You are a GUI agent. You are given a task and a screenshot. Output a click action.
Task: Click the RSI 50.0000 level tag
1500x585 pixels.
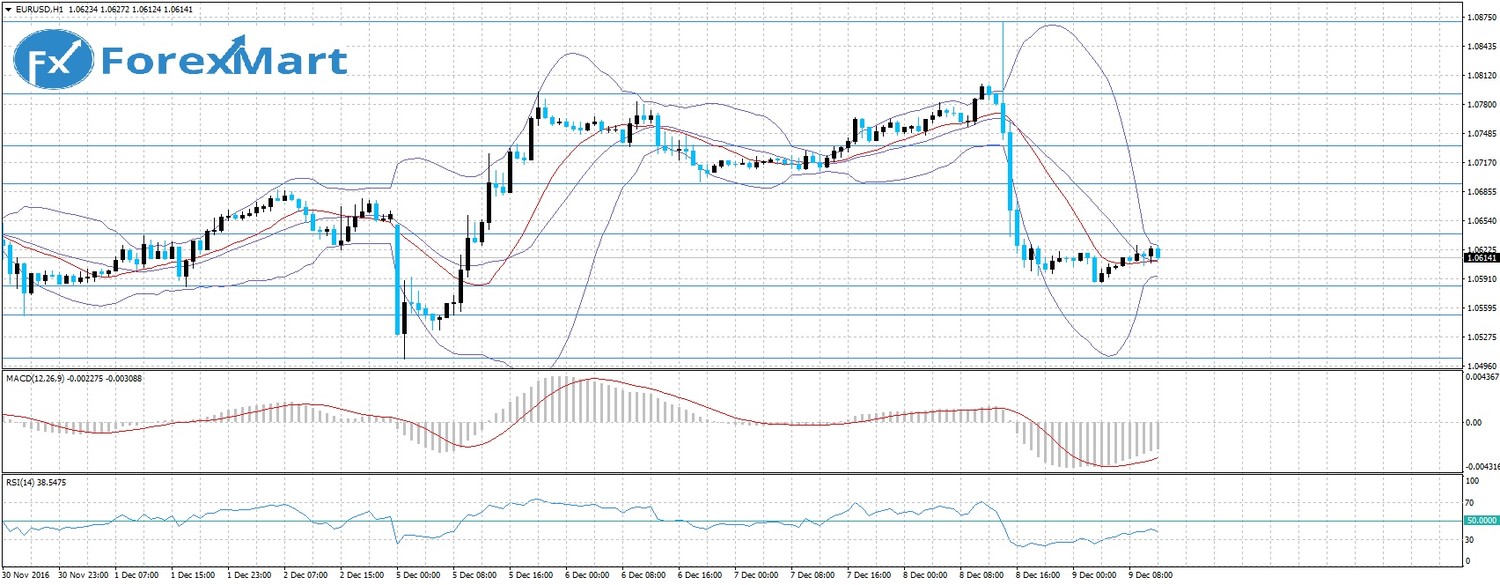(x=1481, y=520)
